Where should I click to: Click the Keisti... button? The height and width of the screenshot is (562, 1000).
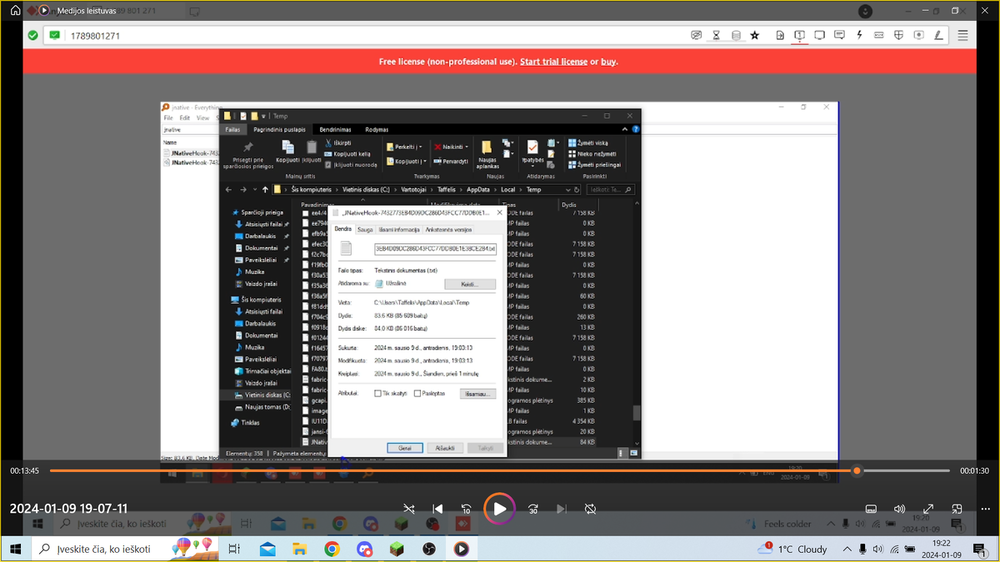click(x=469, y=284)
